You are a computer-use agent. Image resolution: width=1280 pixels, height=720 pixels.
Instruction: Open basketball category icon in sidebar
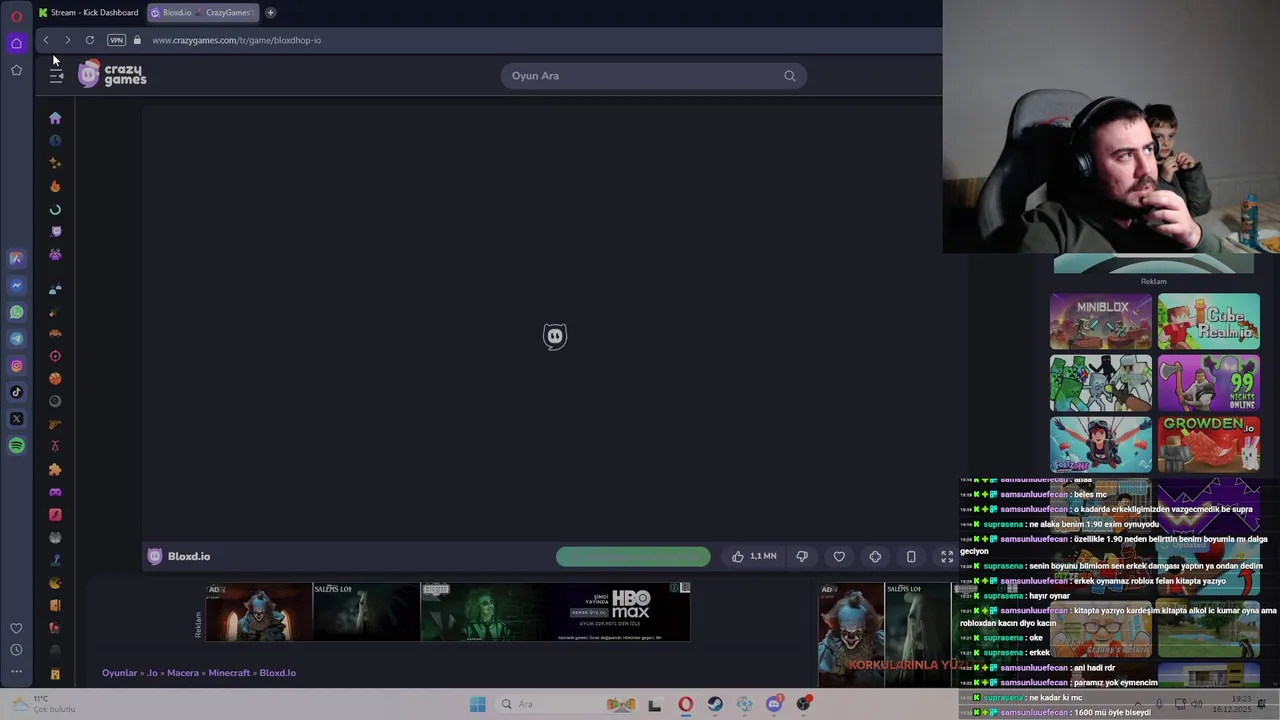coord(55,378)
